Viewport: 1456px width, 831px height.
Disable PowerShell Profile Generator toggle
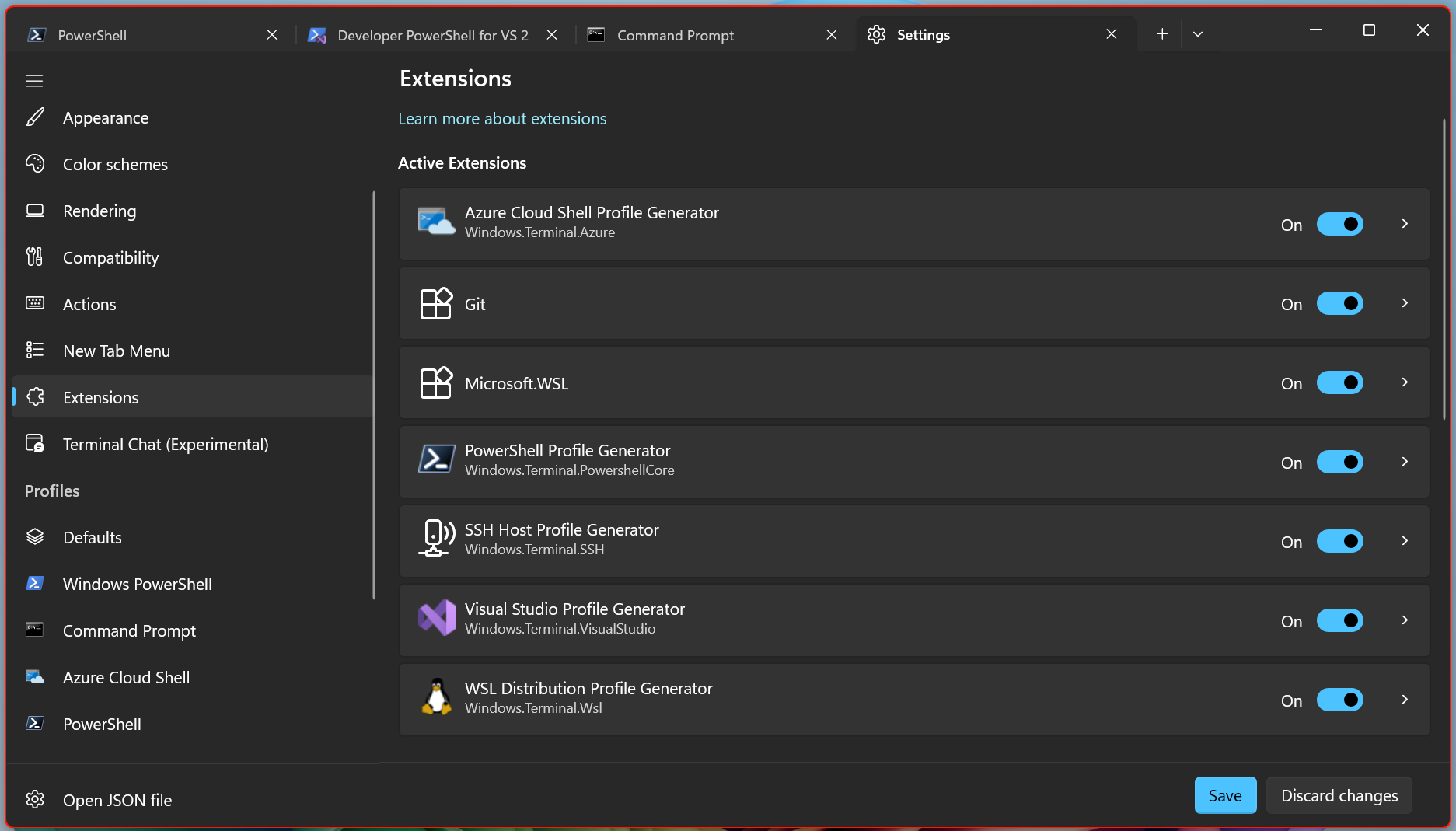pyautogui.click(x=1339, y=462)
